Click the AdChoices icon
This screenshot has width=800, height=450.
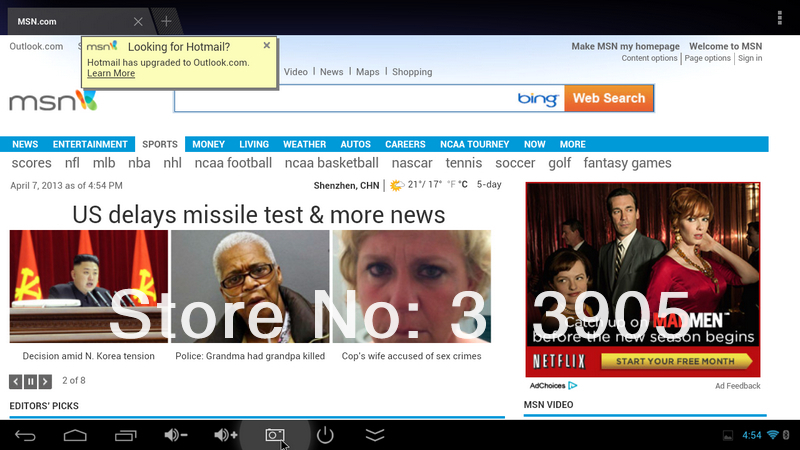pos(572,386)
